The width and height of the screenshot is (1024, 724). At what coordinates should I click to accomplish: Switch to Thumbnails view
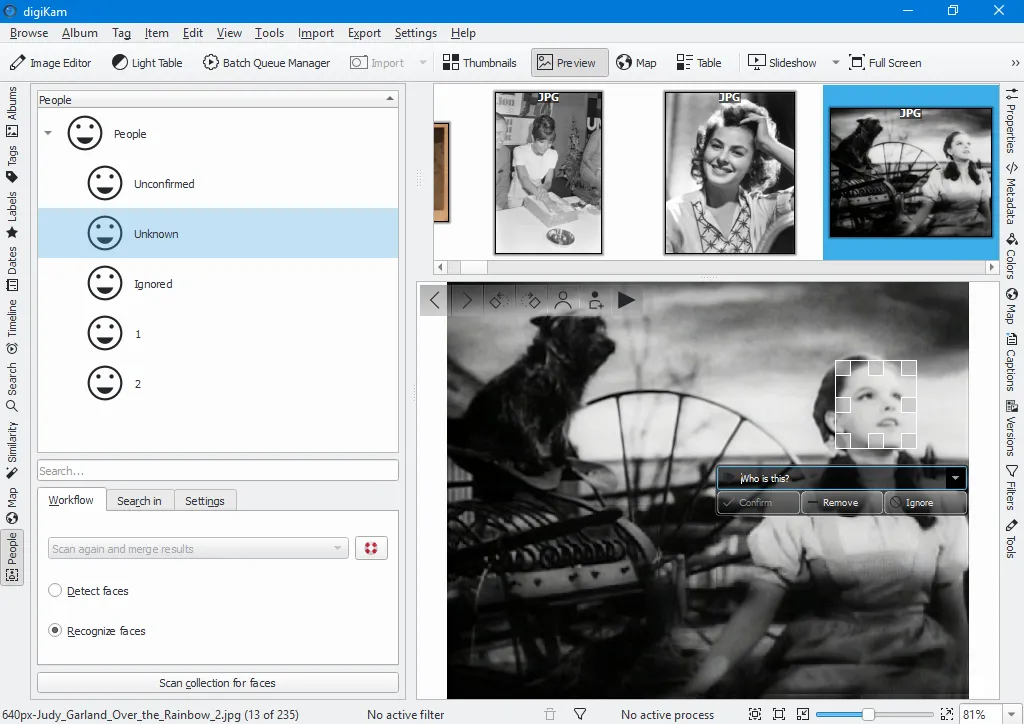point(479,63)
